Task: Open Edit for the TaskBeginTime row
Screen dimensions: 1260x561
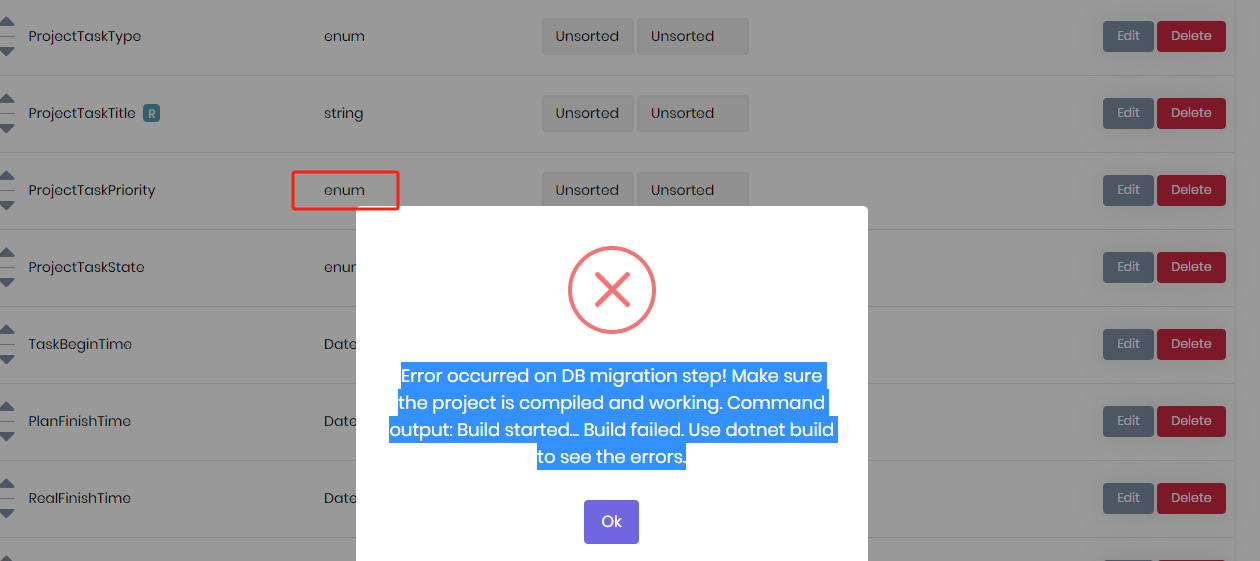Action: click(x=1128, y=344)
